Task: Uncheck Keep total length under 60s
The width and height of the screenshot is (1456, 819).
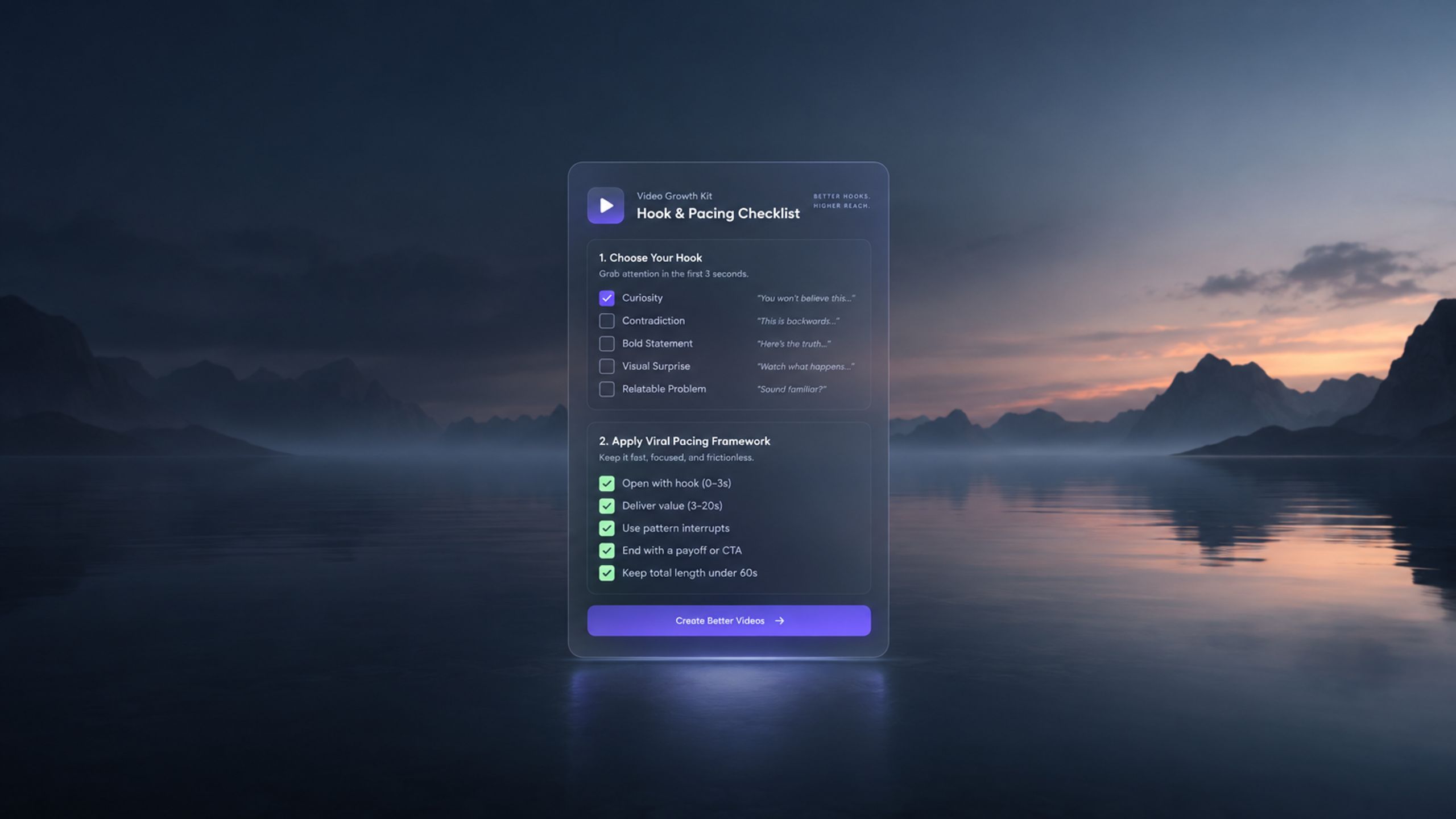Action: point(607,573)
